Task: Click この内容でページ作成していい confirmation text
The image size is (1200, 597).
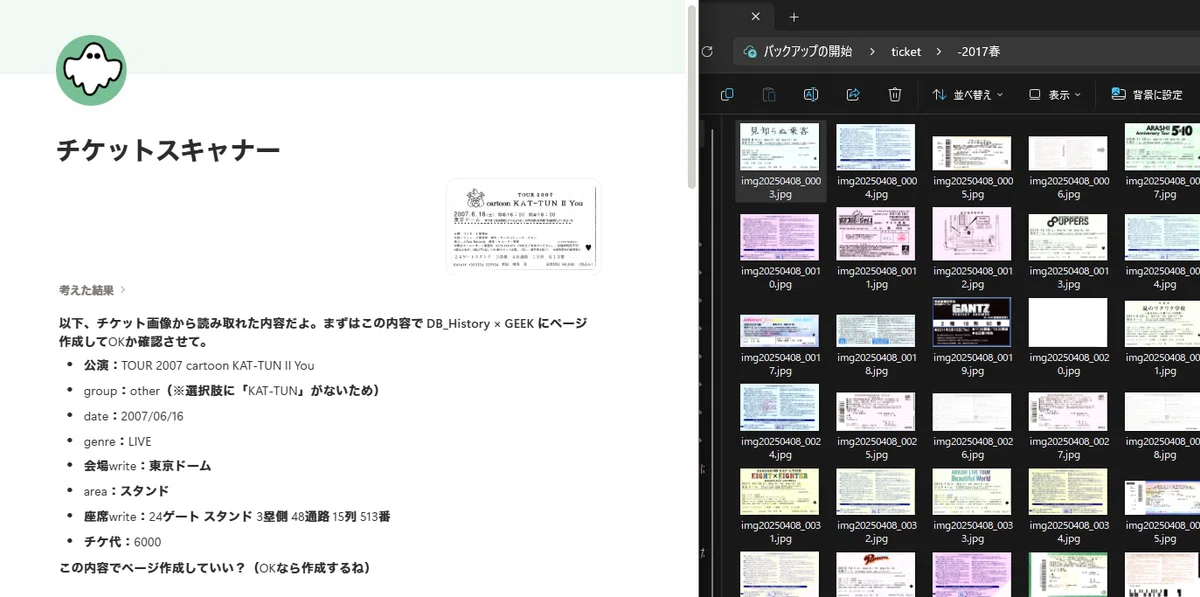Action: click(215, 568)
